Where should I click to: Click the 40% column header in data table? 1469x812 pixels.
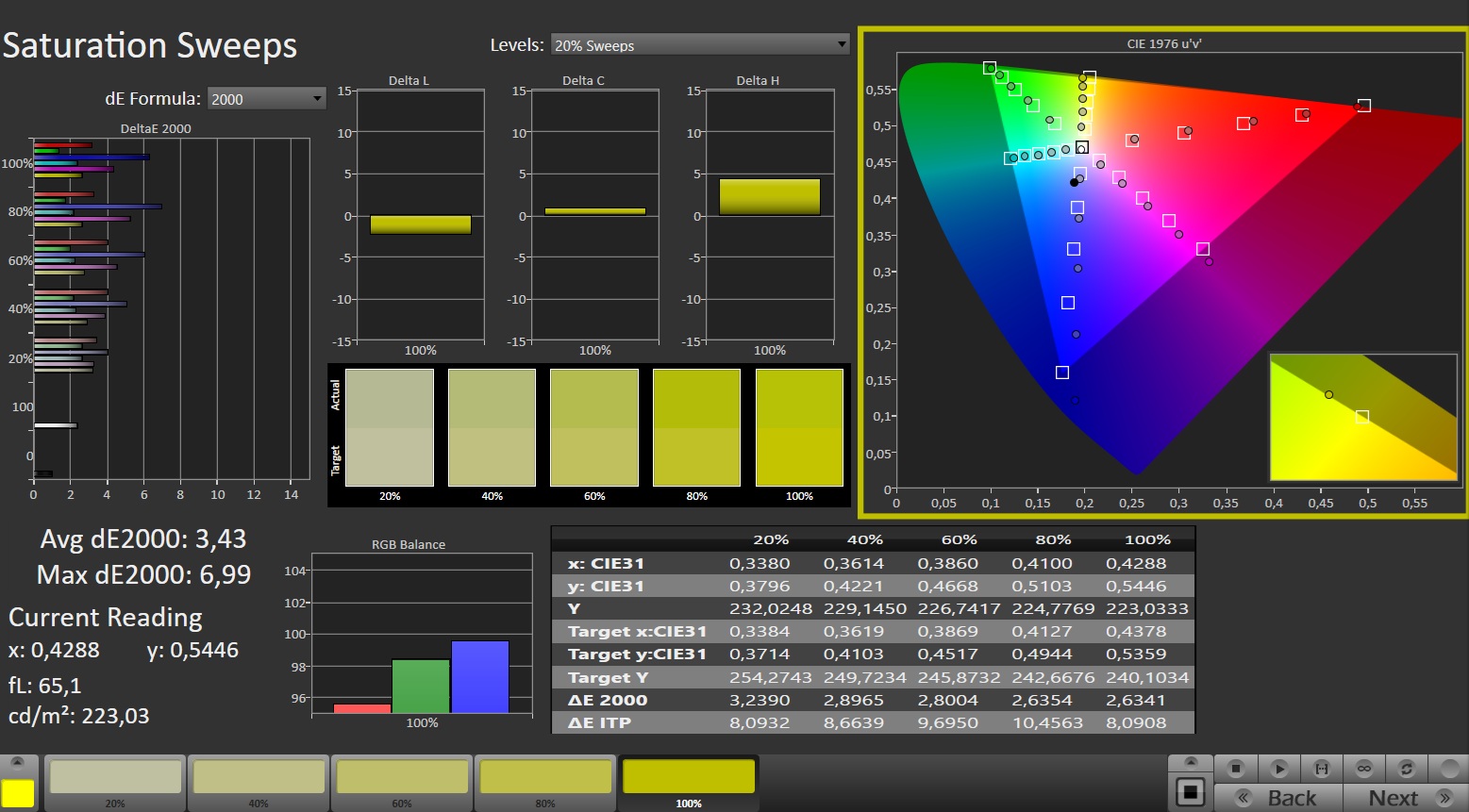864,539
